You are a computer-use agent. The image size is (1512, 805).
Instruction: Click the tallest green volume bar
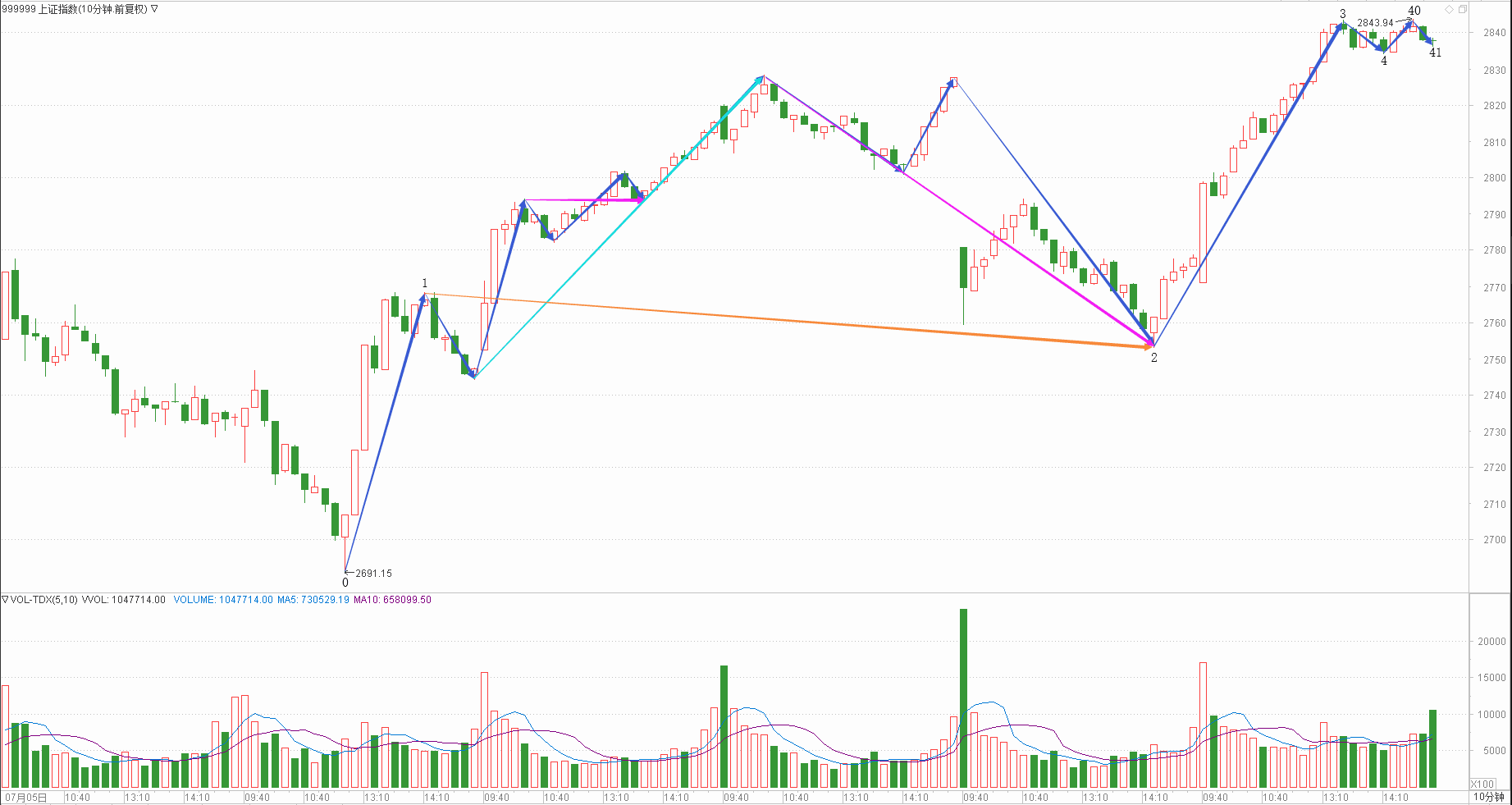click(963, 698)
